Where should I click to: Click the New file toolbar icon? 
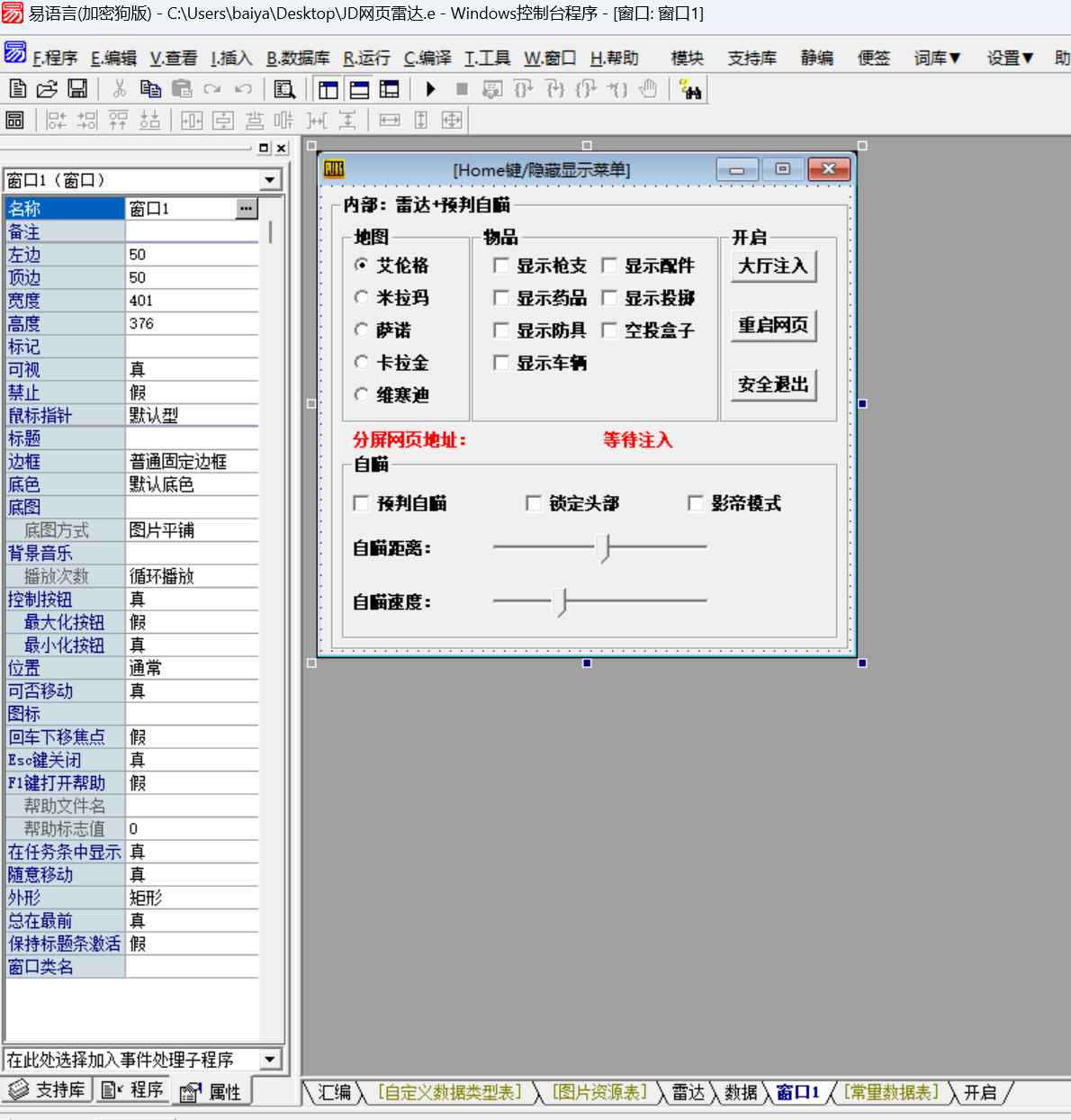click(x=17, y=89)
